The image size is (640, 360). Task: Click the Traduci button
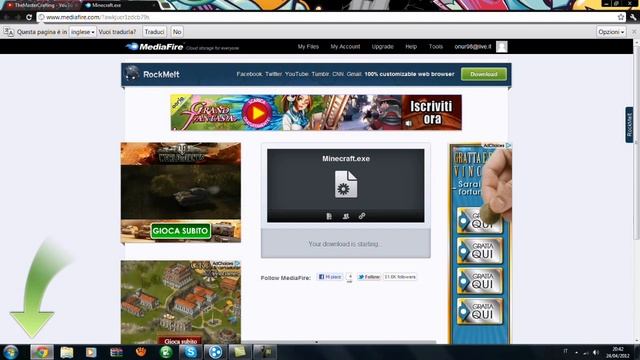pyautogui.click(x=154, y=32)
